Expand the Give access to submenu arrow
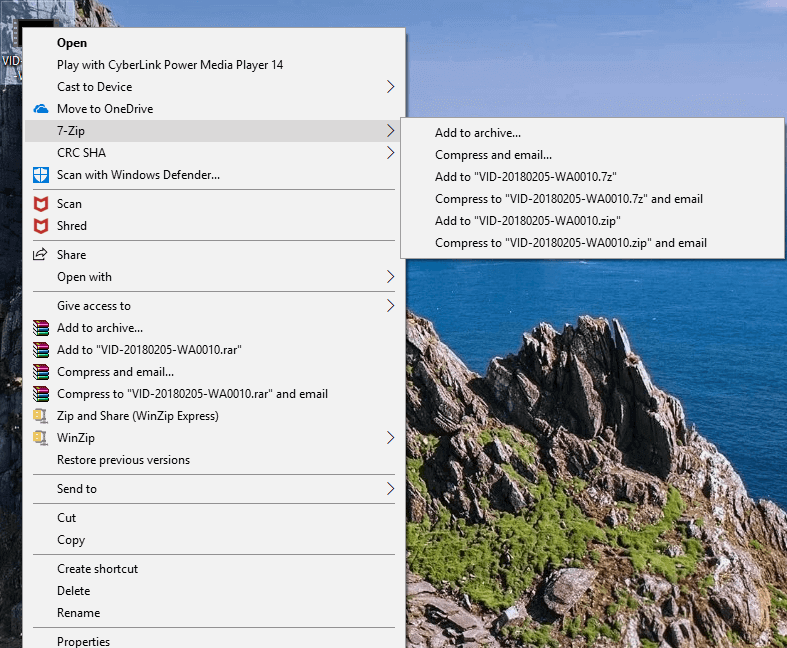The height and width of the screenshot is (648, 787). (390, 306)
